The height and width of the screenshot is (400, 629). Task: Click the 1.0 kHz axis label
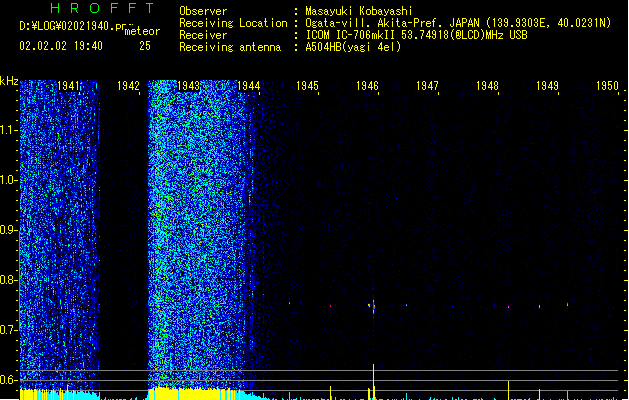[x=8, y=180]
